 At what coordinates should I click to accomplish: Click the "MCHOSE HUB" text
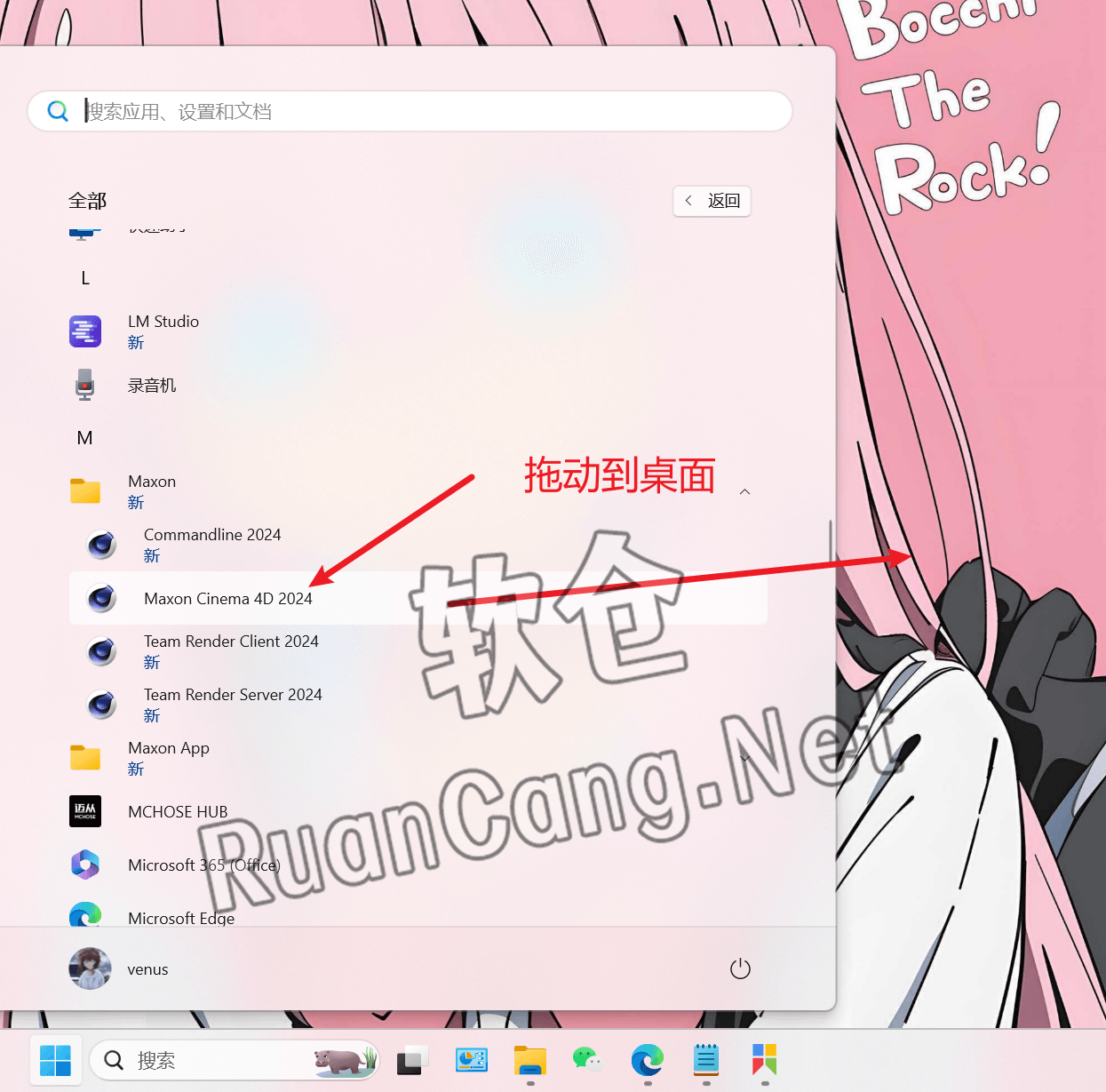(178, 812)
